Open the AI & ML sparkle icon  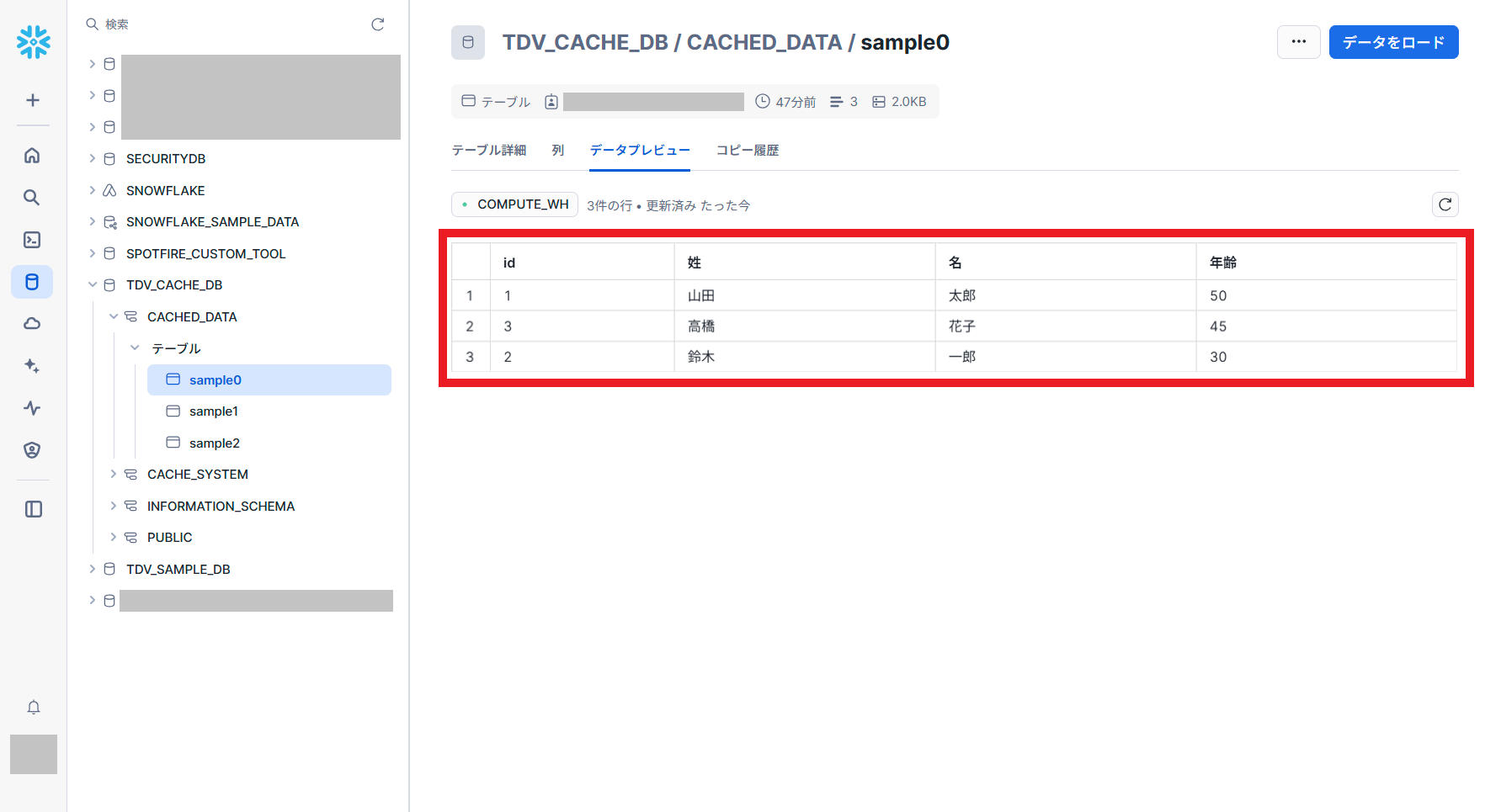[32, 366]
